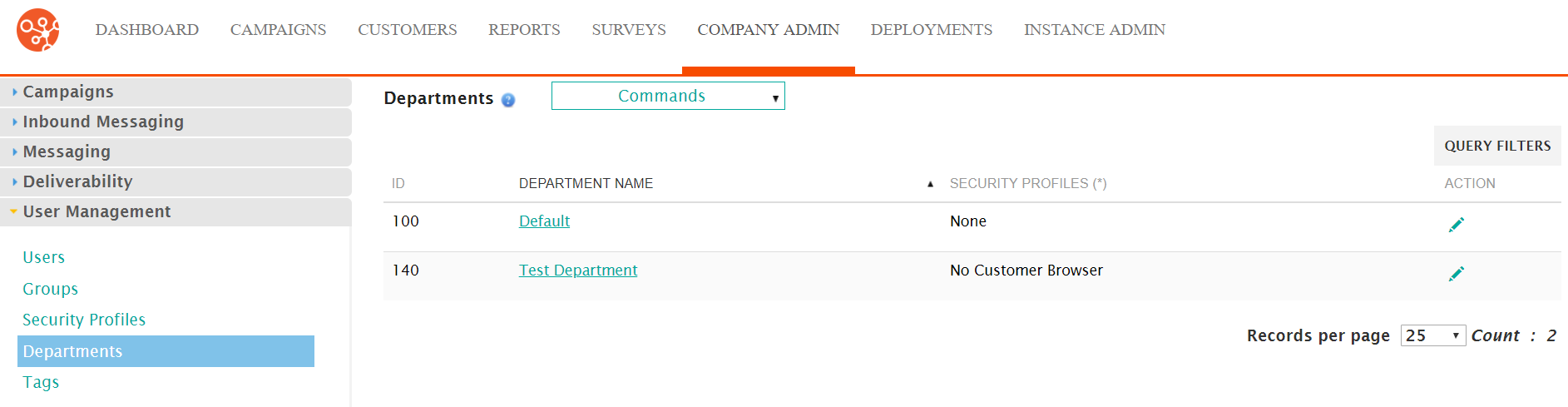Image resolution: width=1568 pixels, height=407 pixels.
Task: Click the orange company logo icon
Action: click(x=38, y=30)
